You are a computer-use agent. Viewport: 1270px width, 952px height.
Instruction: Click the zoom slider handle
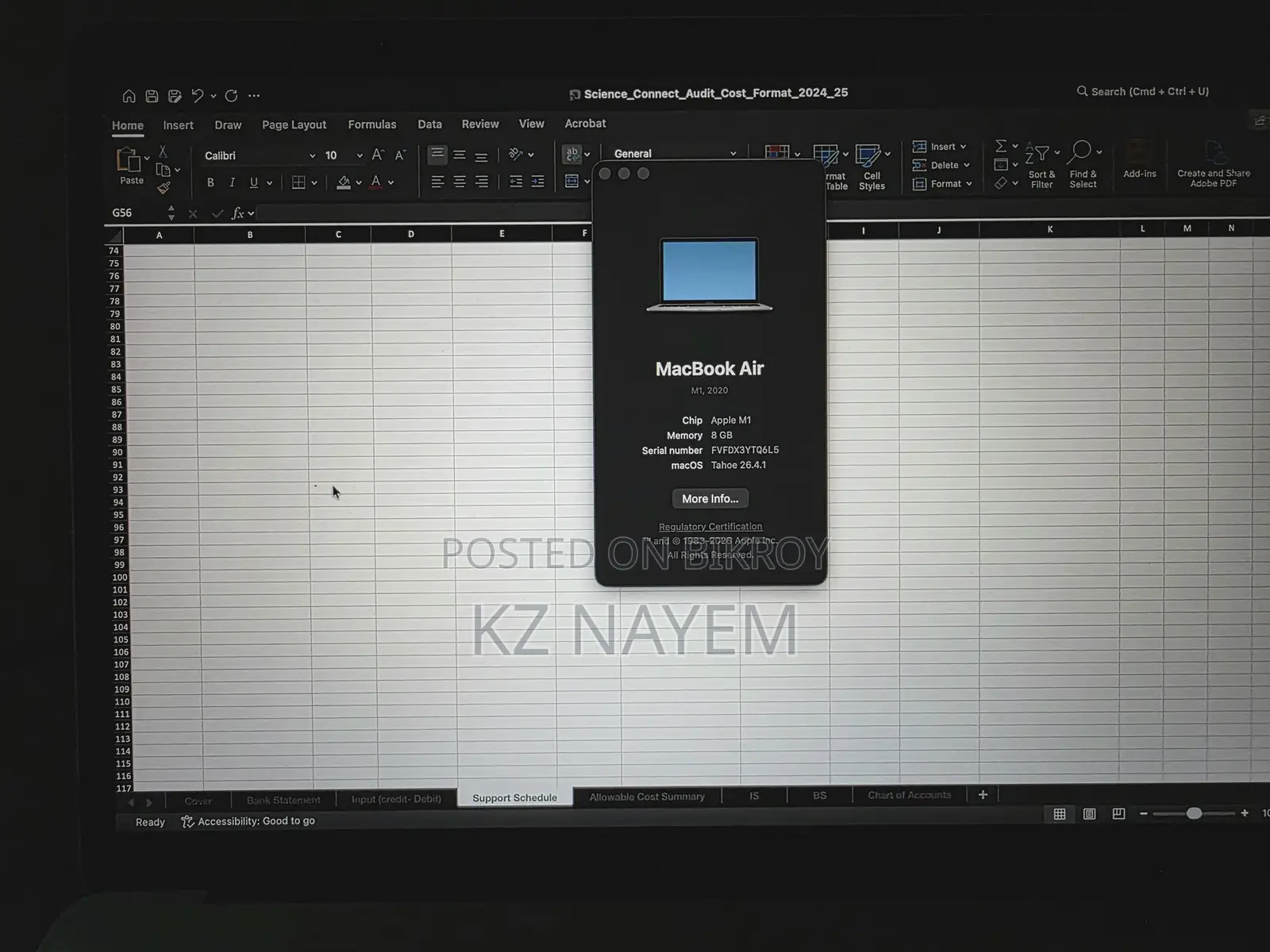coord(1194,813)
